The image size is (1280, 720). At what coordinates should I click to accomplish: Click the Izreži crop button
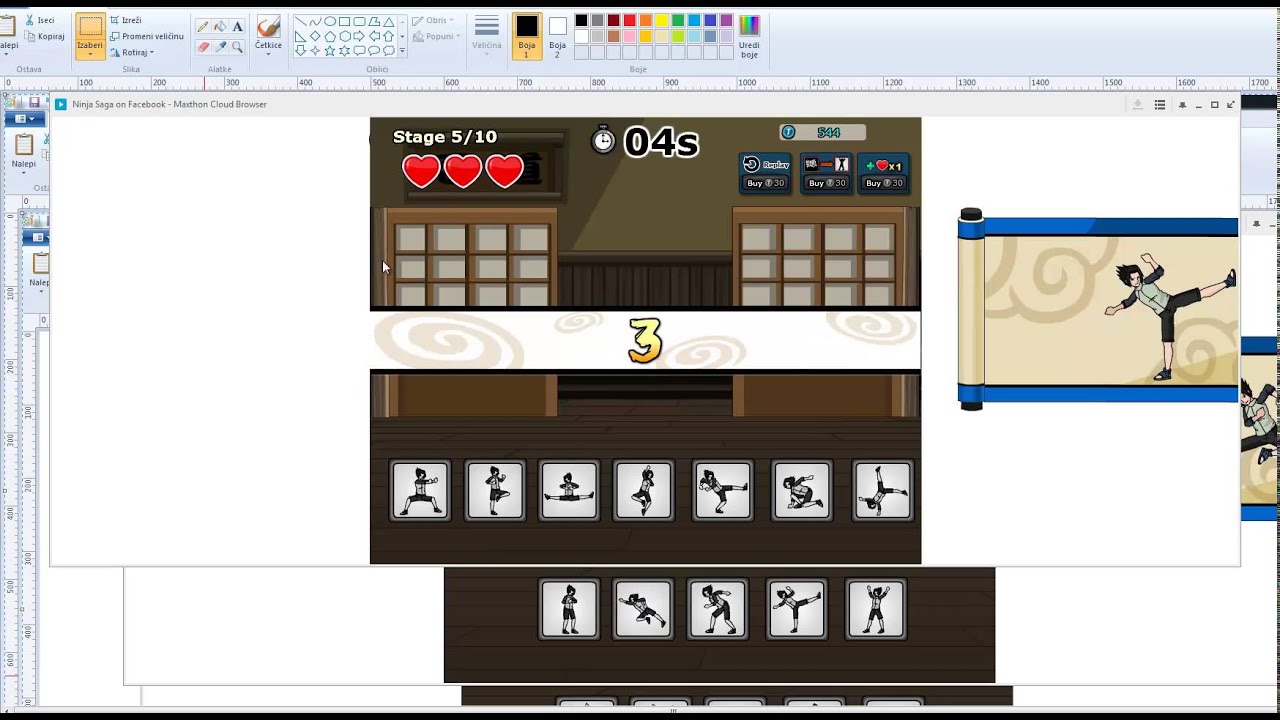tap(126, 20)
